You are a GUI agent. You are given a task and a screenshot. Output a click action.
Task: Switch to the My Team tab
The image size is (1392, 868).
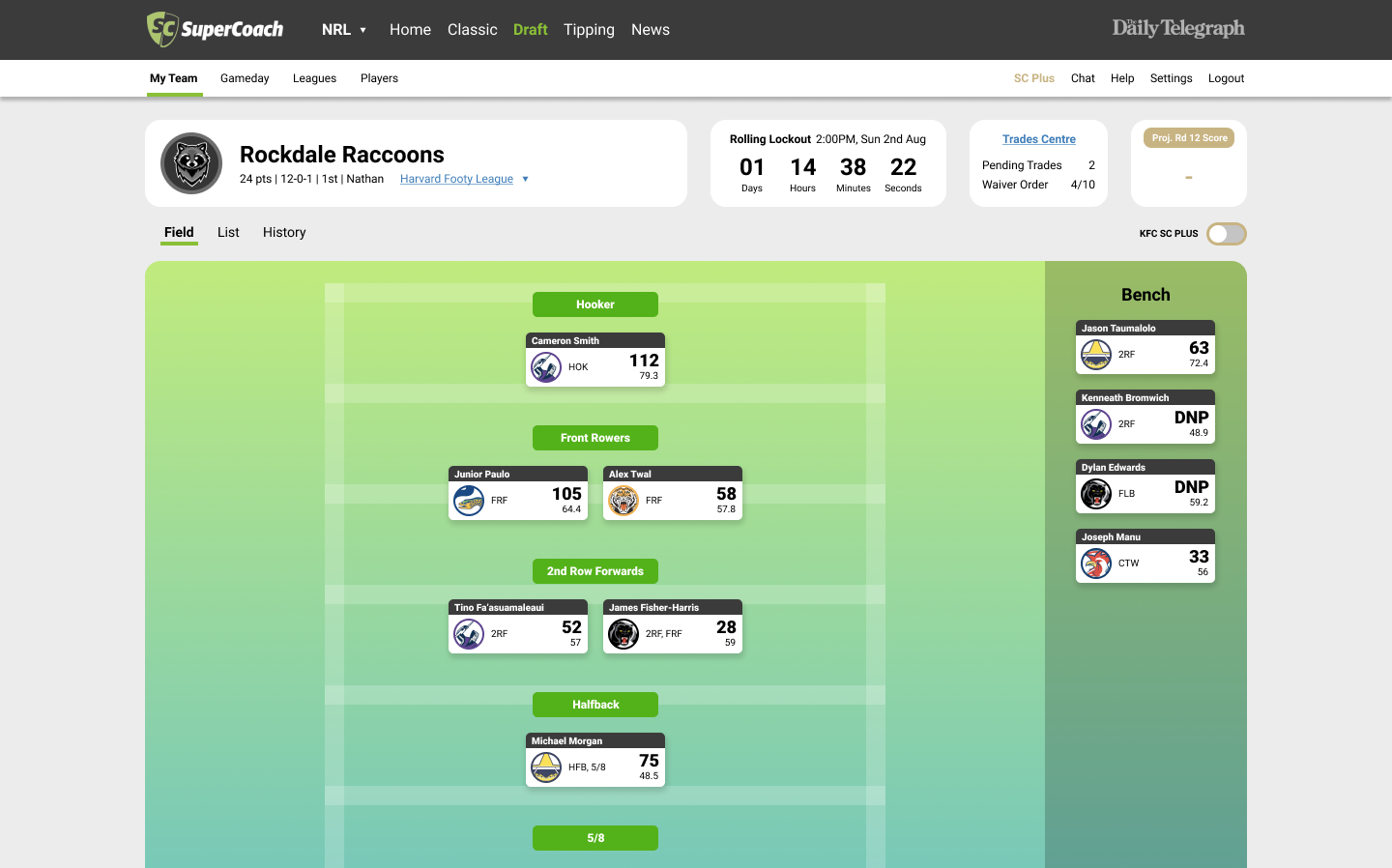coord(174,78)
